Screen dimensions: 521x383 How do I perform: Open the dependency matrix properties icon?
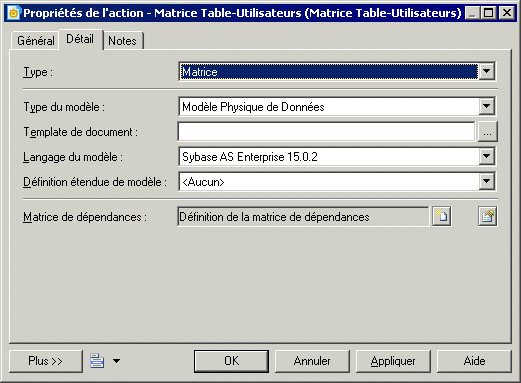pyautogui.click(x=488, y=217)
